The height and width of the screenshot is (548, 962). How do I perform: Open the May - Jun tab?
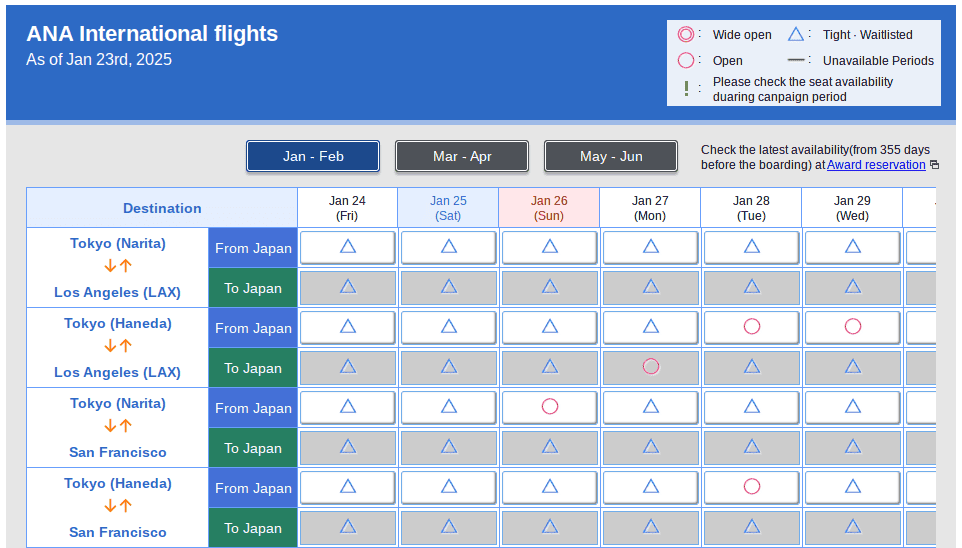pyautogui.click(x=611, y=156)
